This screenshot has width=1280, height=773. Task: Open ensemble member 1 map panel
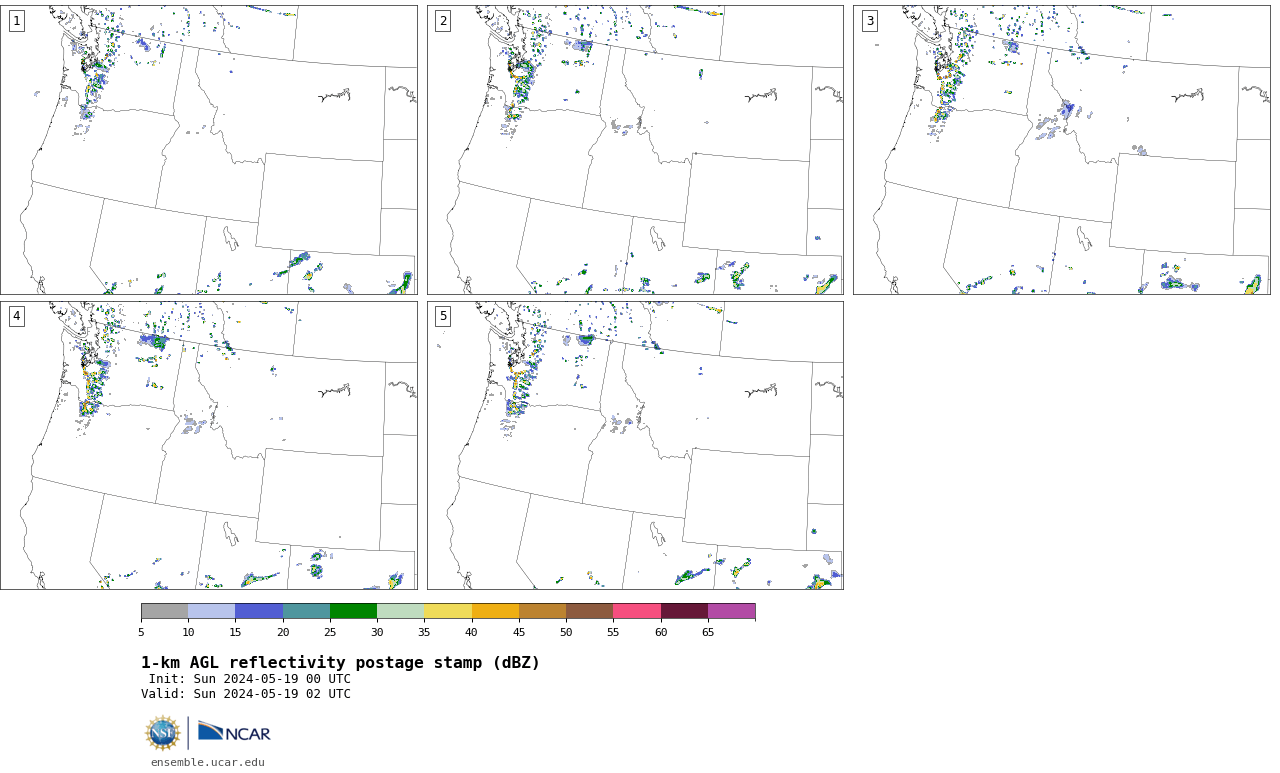209,150
